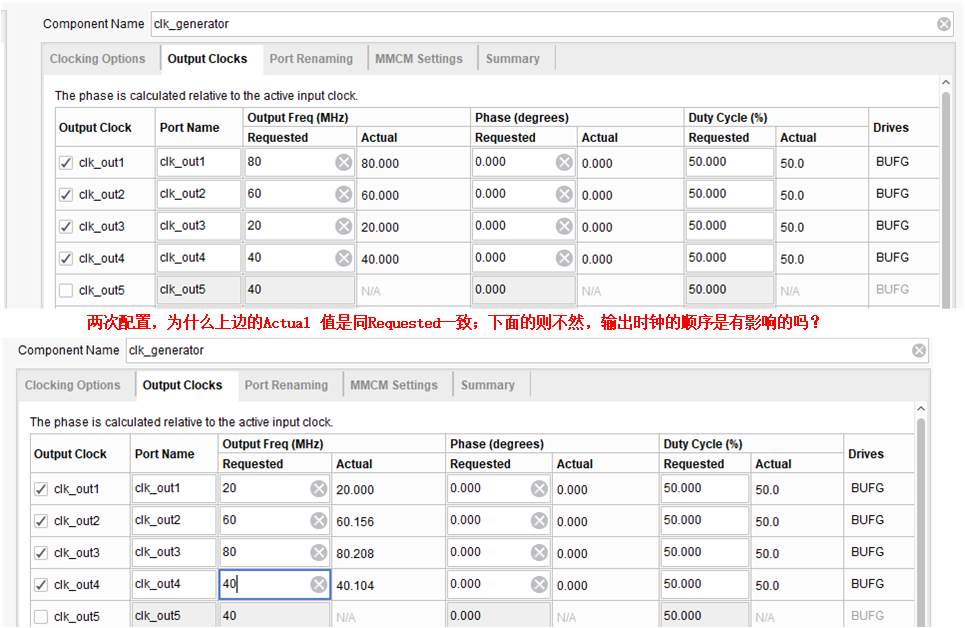The width and height of the screenshot is (965, 628).
Task: Edit clk_out1 duty cycle requested in bottom window
Action: tap(705, 488)
